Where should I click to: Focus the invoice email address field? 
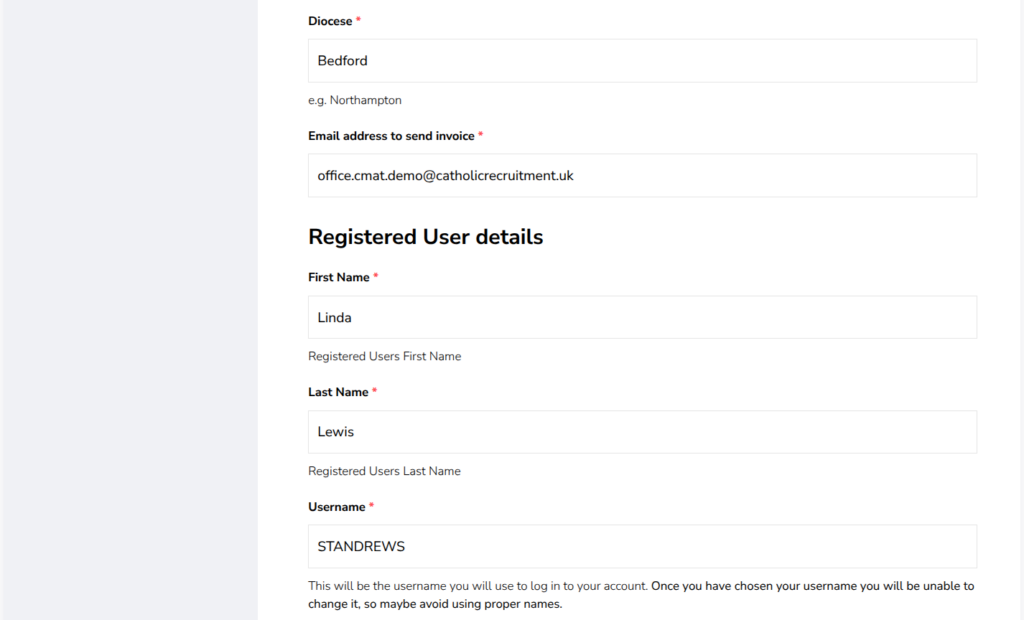click(x=642, y=175)
